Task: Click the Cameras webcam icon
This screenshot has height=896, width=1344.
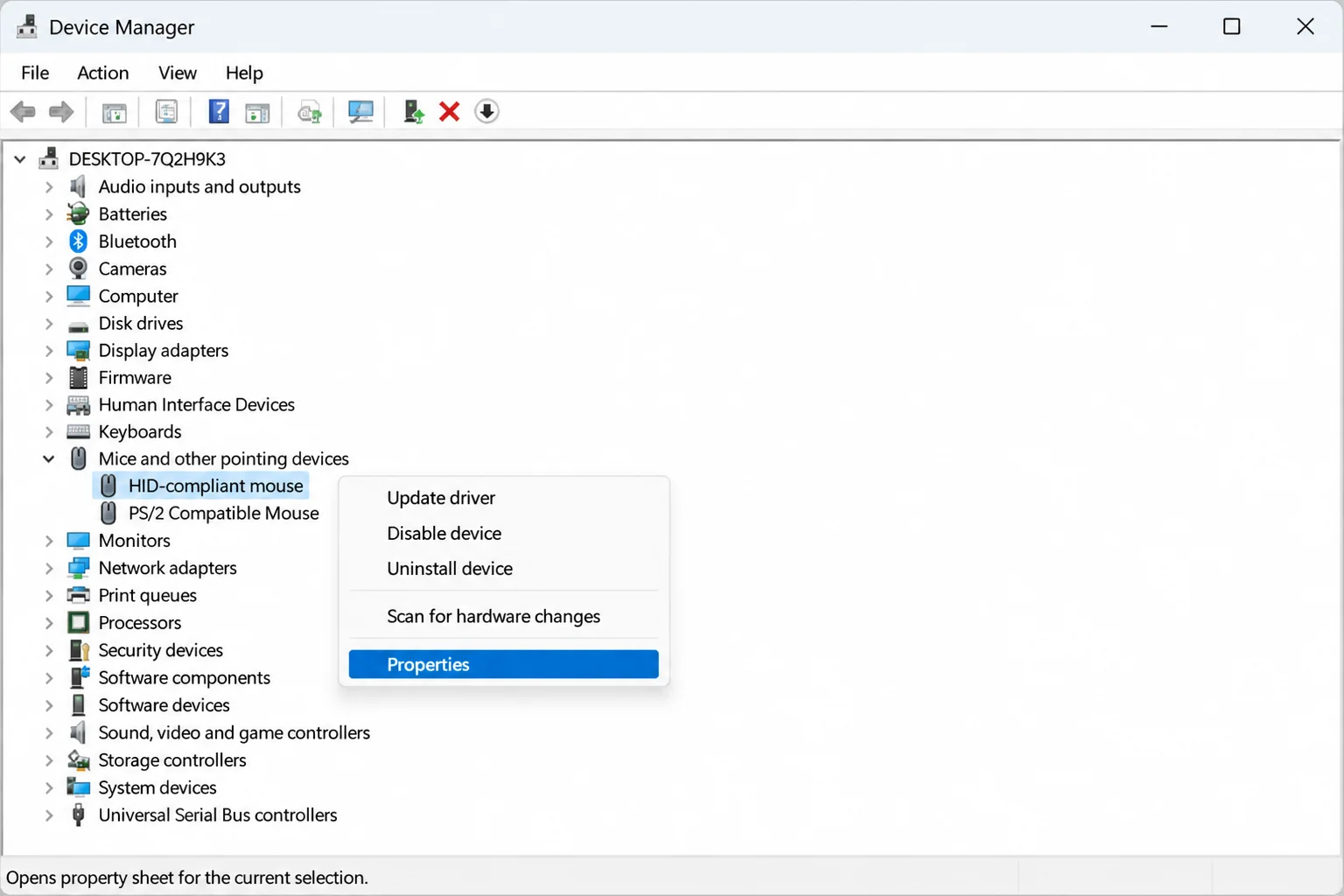Action: pos(78,269)
